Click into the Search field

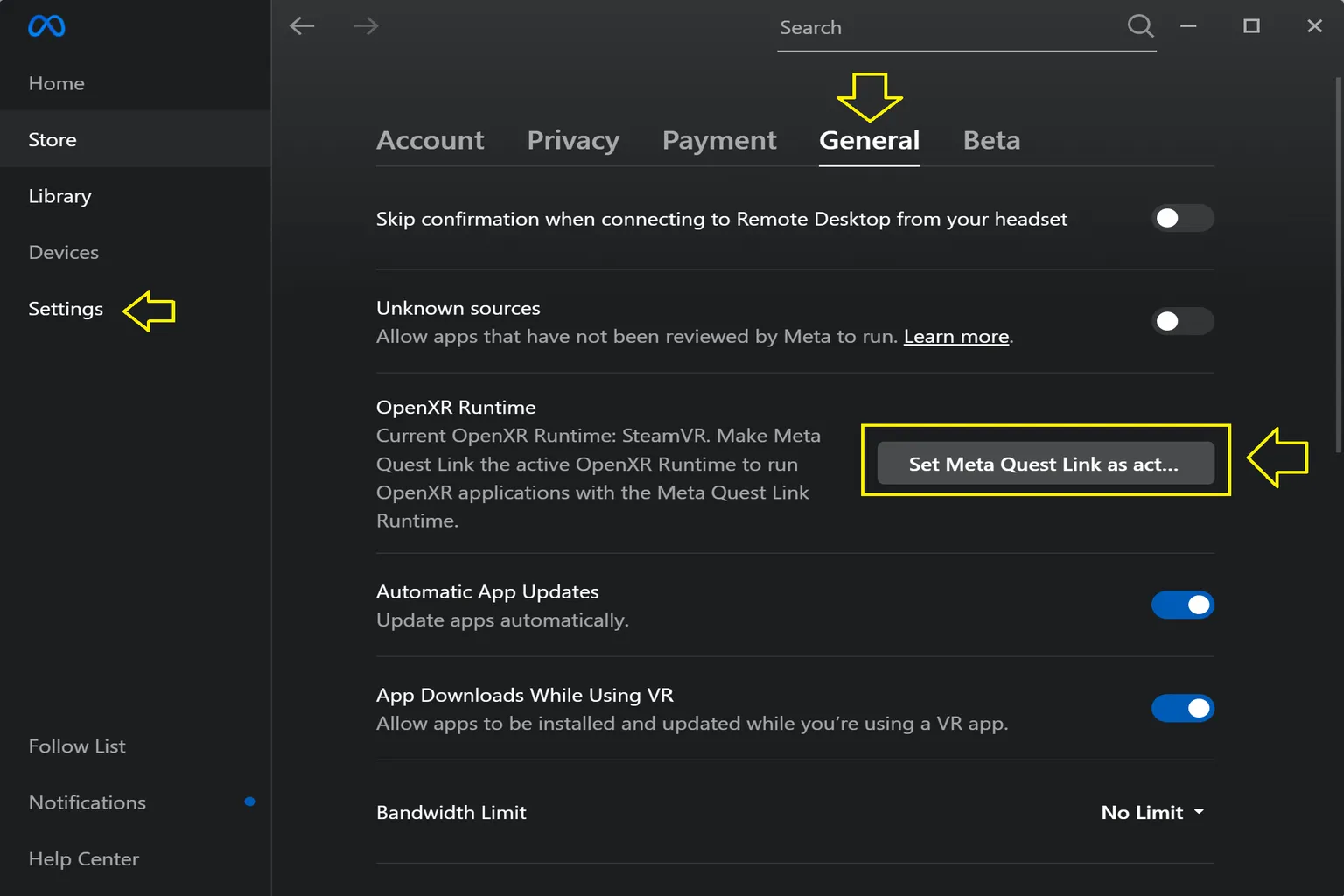(945, 28)
